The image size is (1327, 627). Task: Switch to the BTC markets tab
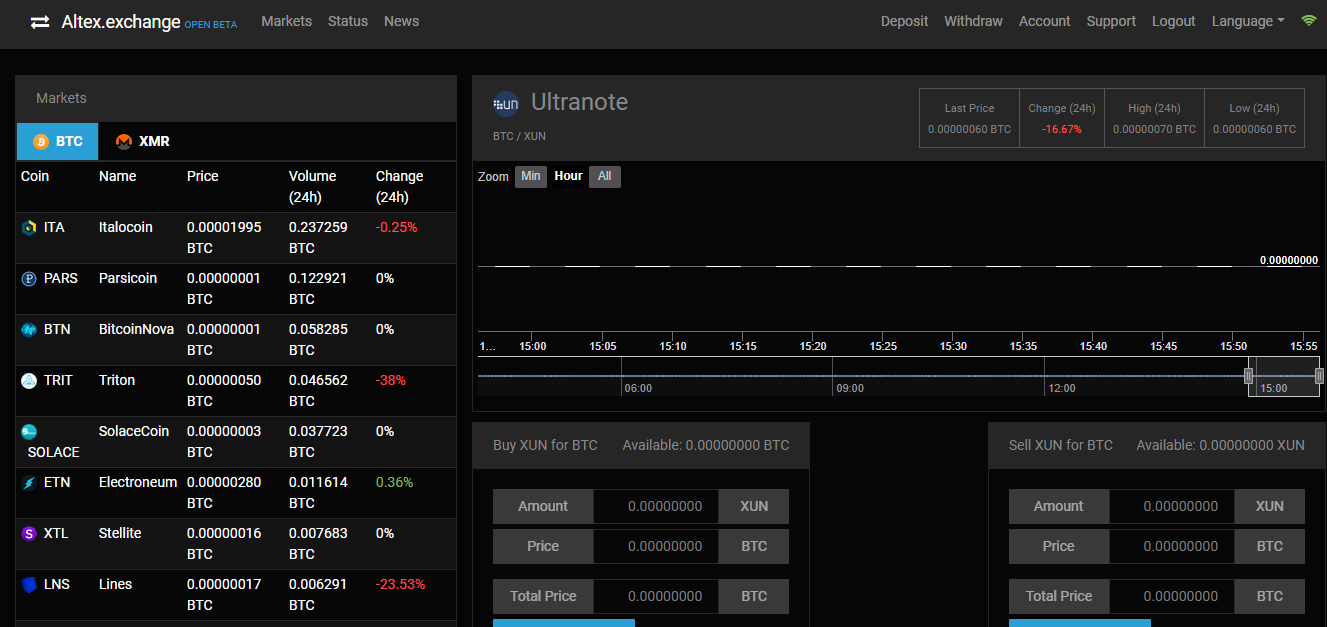tap(58, 141)
